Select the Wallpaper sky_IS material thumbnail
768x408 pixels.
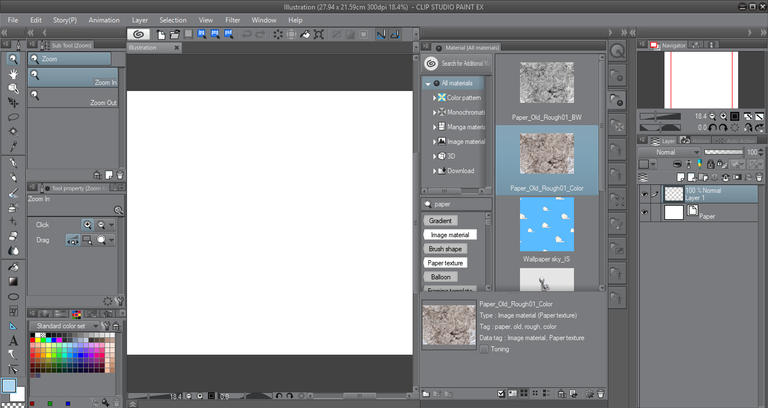[547, 224]
